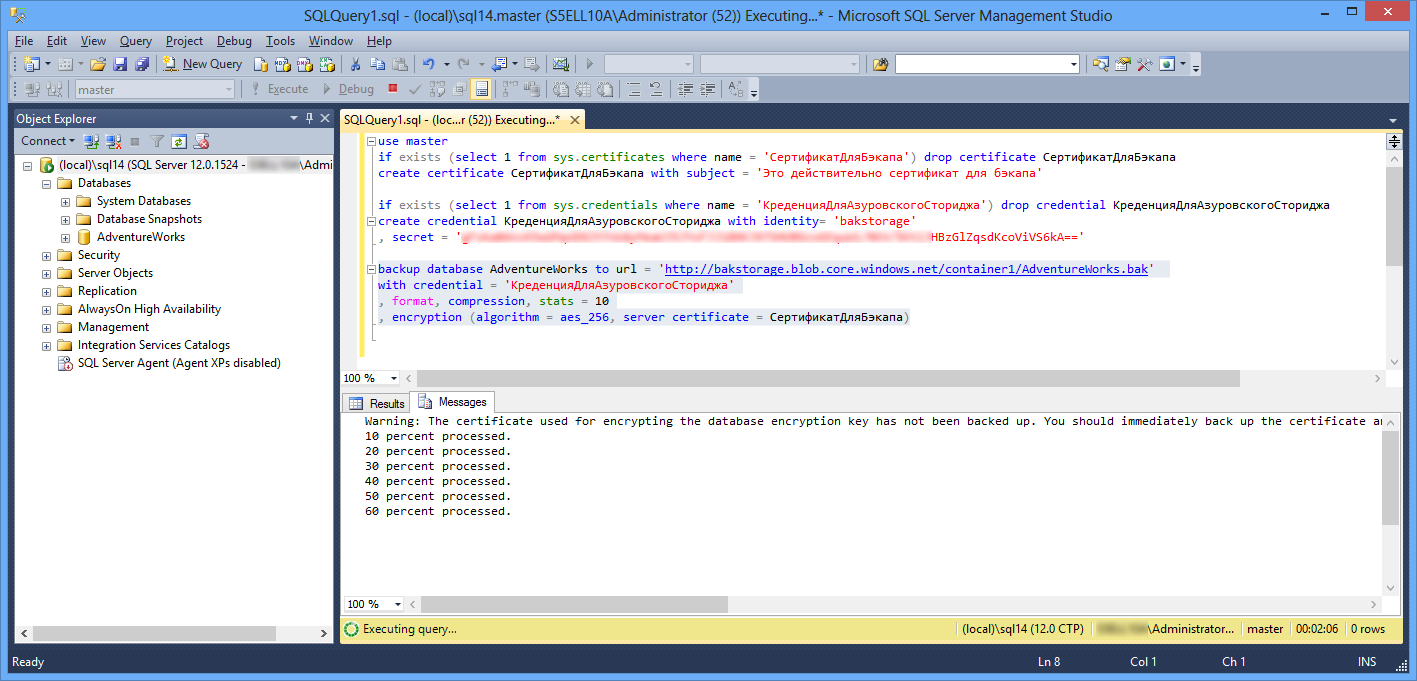Click the Activity Monitor icon
The width and height of the screenshot is (1417, 681).
[560, 64]
